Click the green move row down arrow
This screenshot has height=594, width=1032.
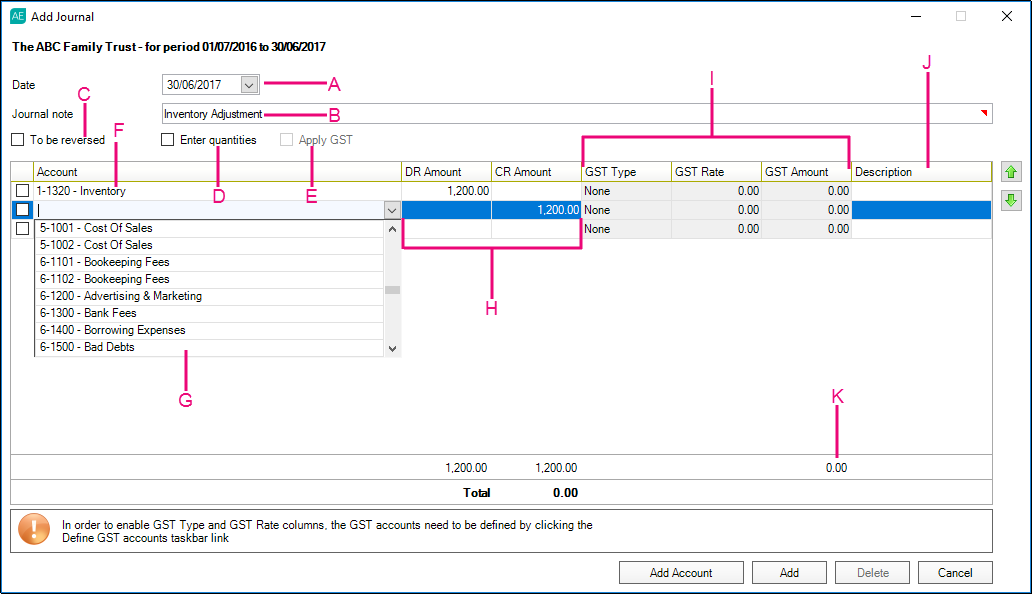(1011, 200)
